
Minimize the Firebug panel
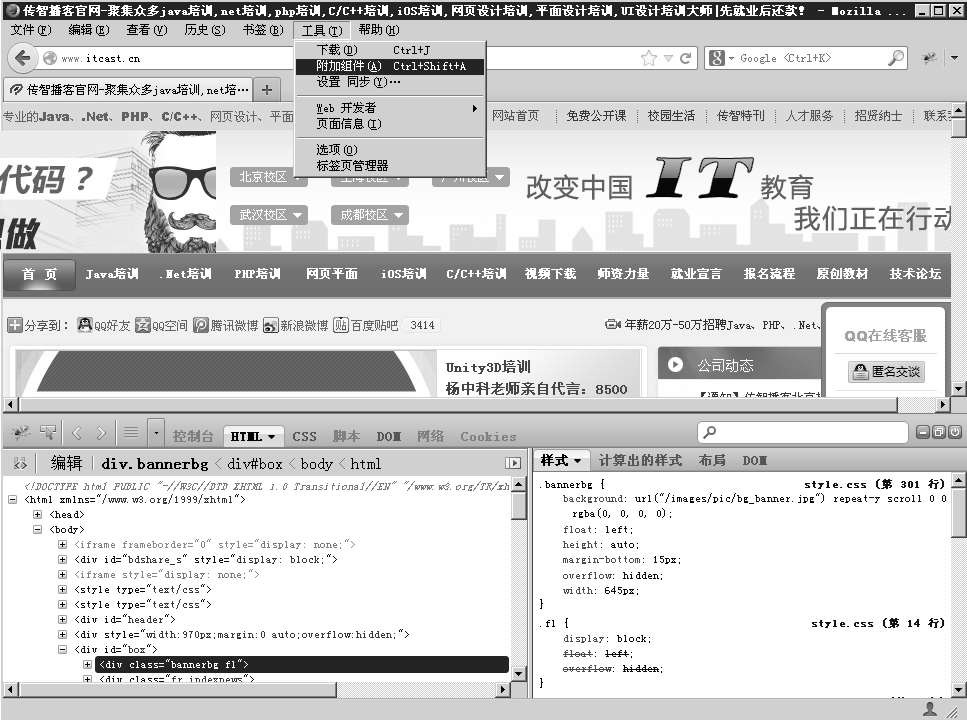922,432
